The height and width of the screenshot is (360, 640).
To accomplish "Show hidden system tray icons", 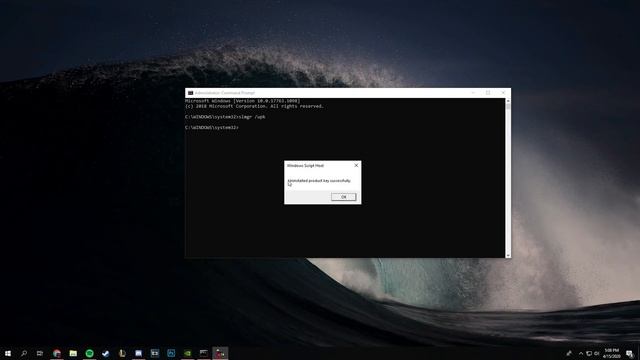I will coord(581,353).
